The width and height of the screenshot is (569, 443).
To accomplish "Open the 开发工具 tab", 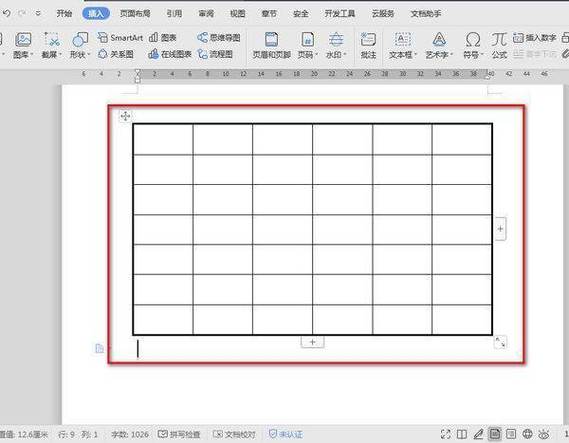I will (x=340, y=14).
